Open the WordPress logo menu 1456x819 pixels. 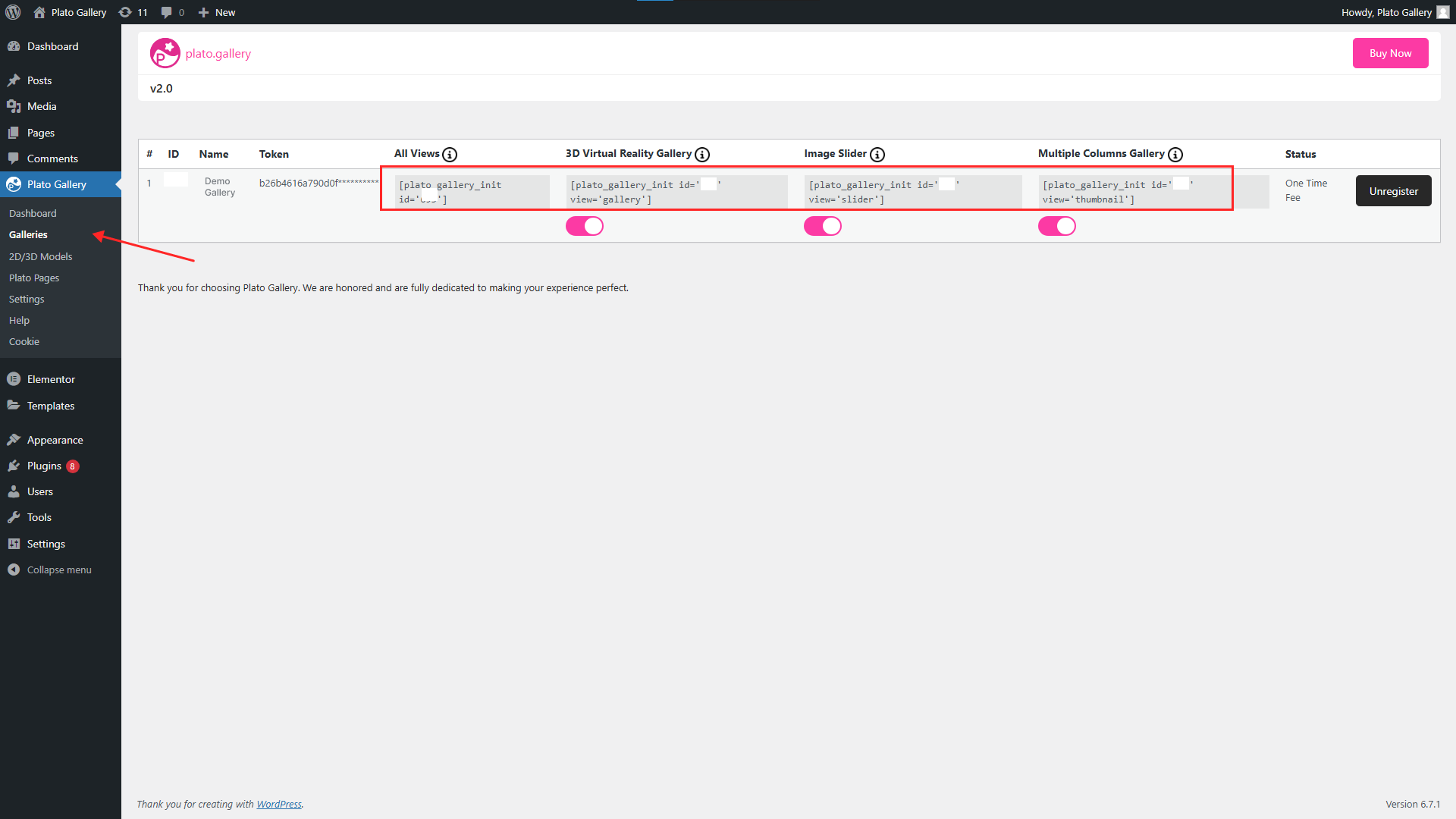point(13,12)
